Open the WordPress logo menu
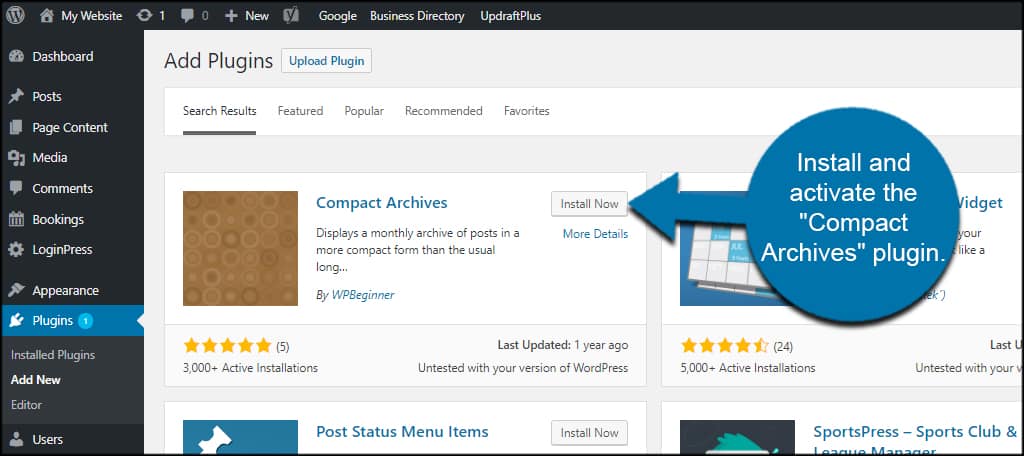This screenshot has height=456, width=1024. [16, 16]
